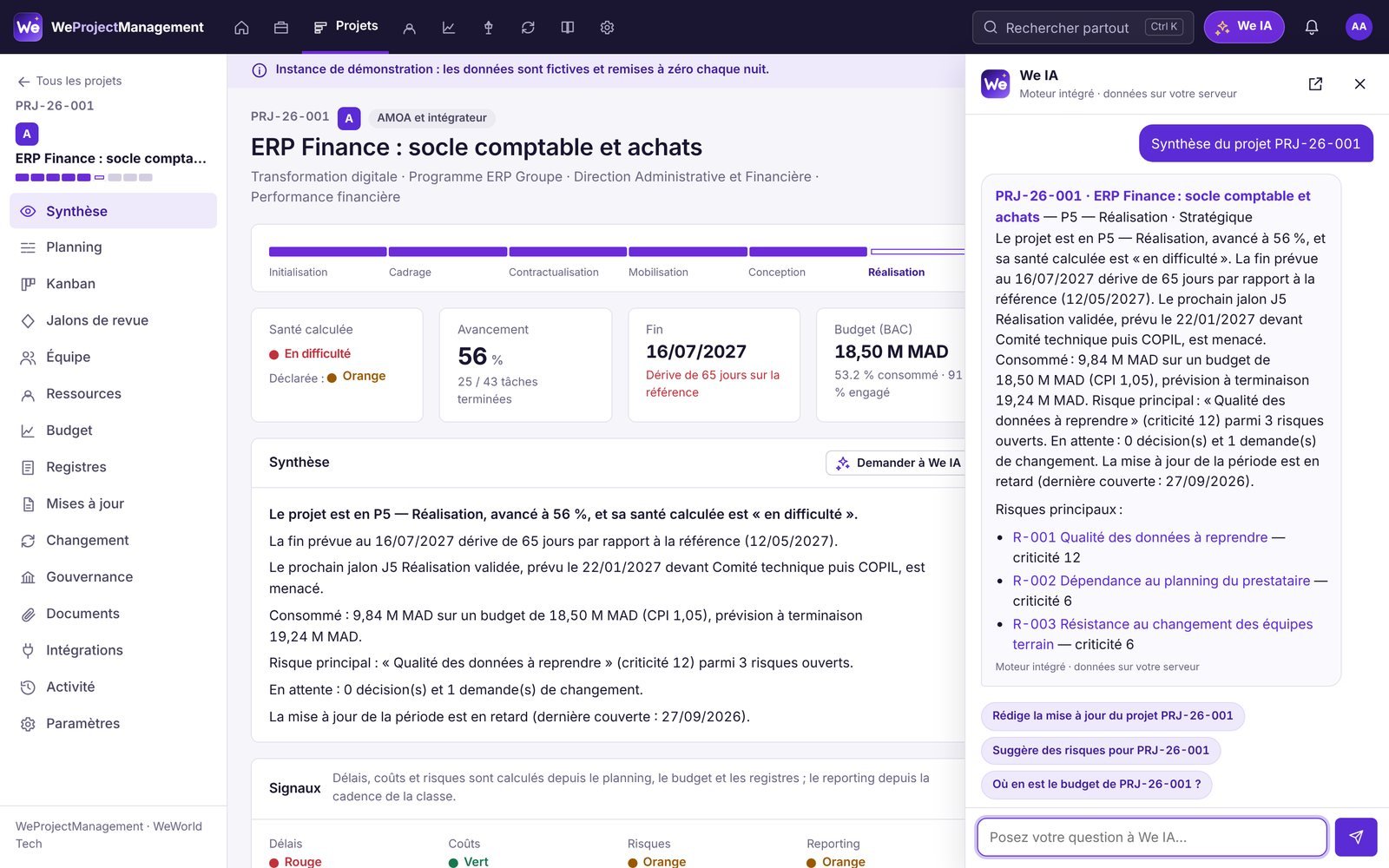The image size is (1389, 868).
Task: Go back to Tous les projets
Action: coord(69,81)
